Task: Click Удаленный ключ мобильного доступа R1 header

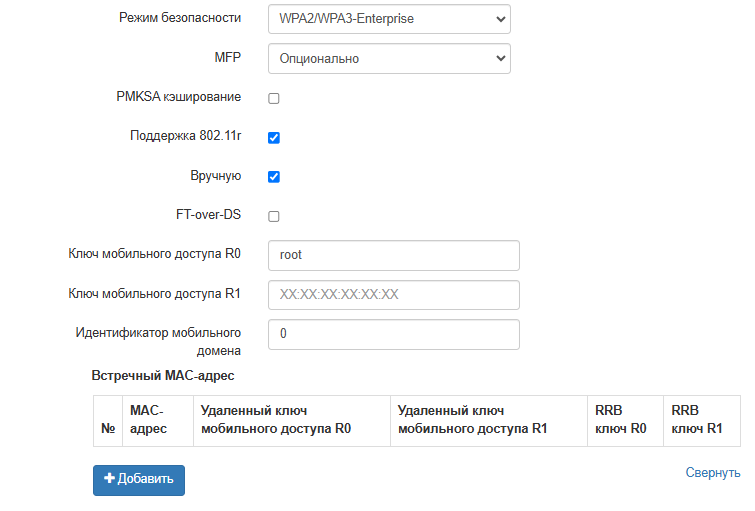Action: coord(473,420)
